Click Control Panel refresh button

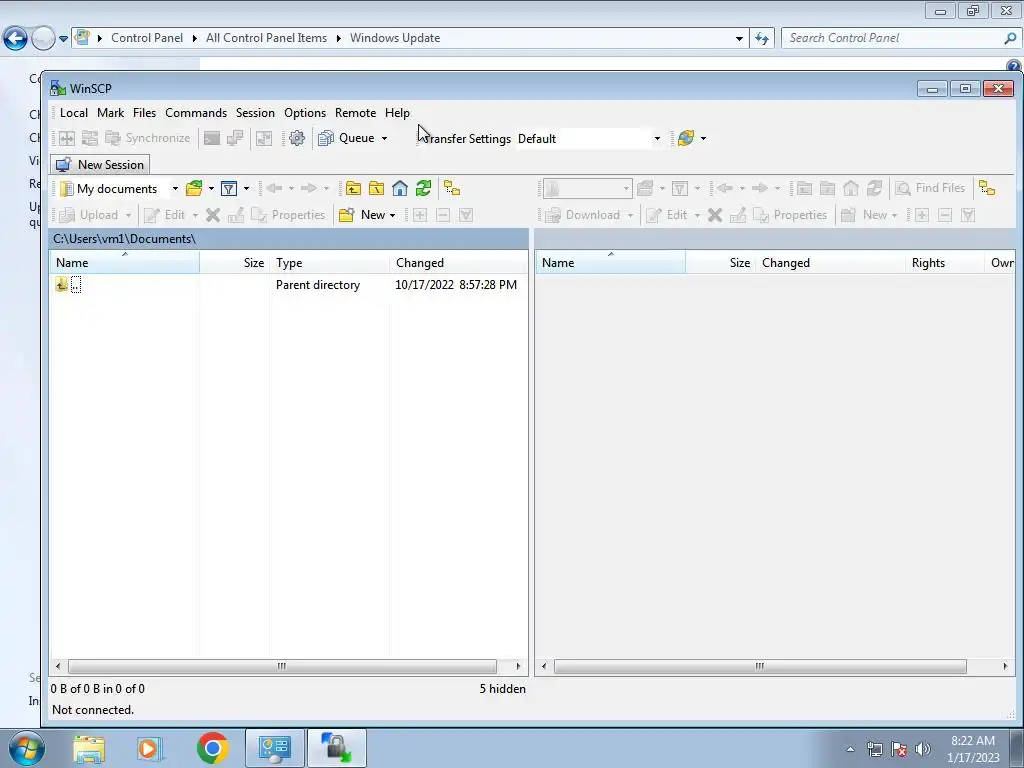point(761,39)
